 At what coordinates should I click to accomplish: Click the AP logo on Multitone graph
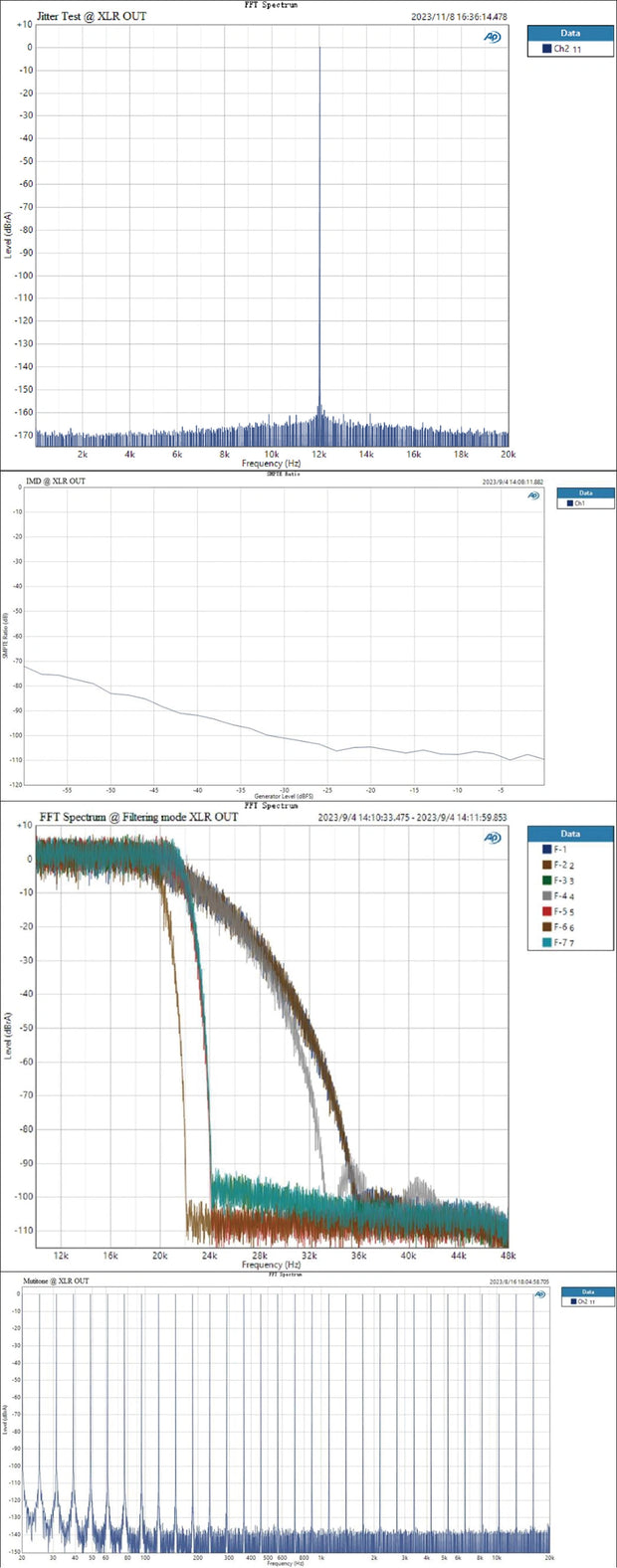(x=540, y=1294)
